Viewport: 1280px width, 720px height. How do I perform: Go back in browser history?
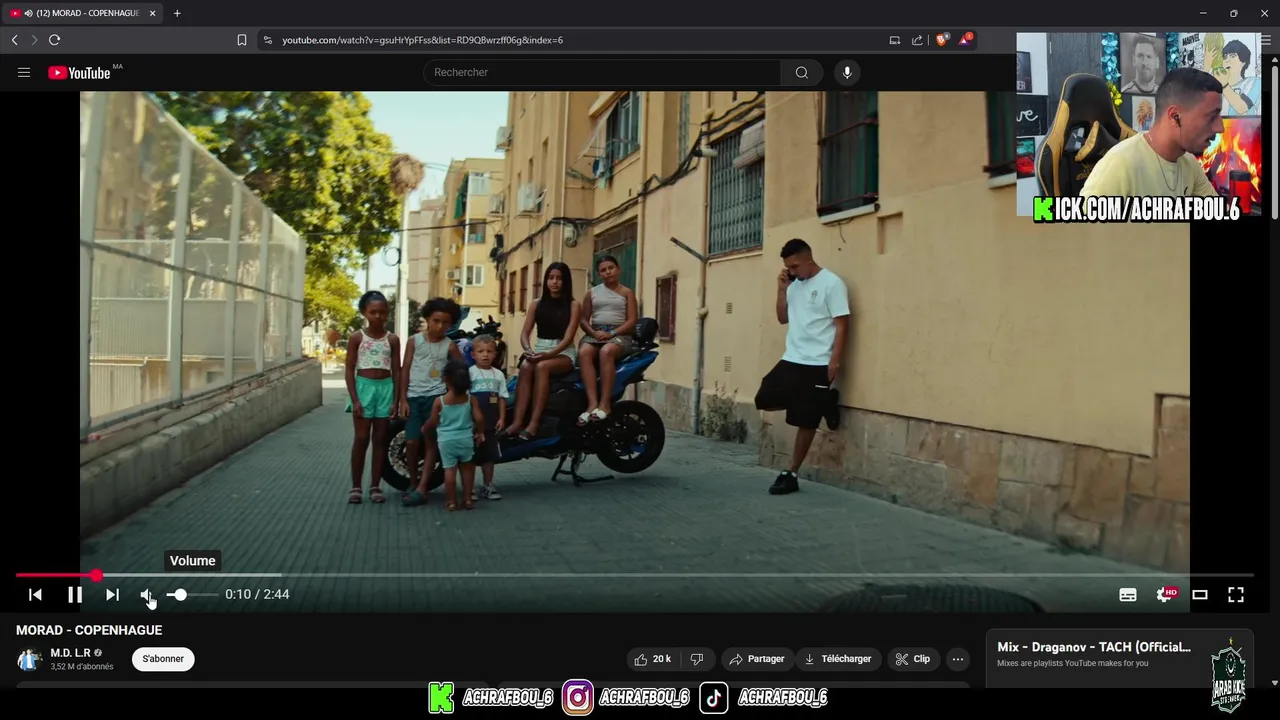coord(15,40)
